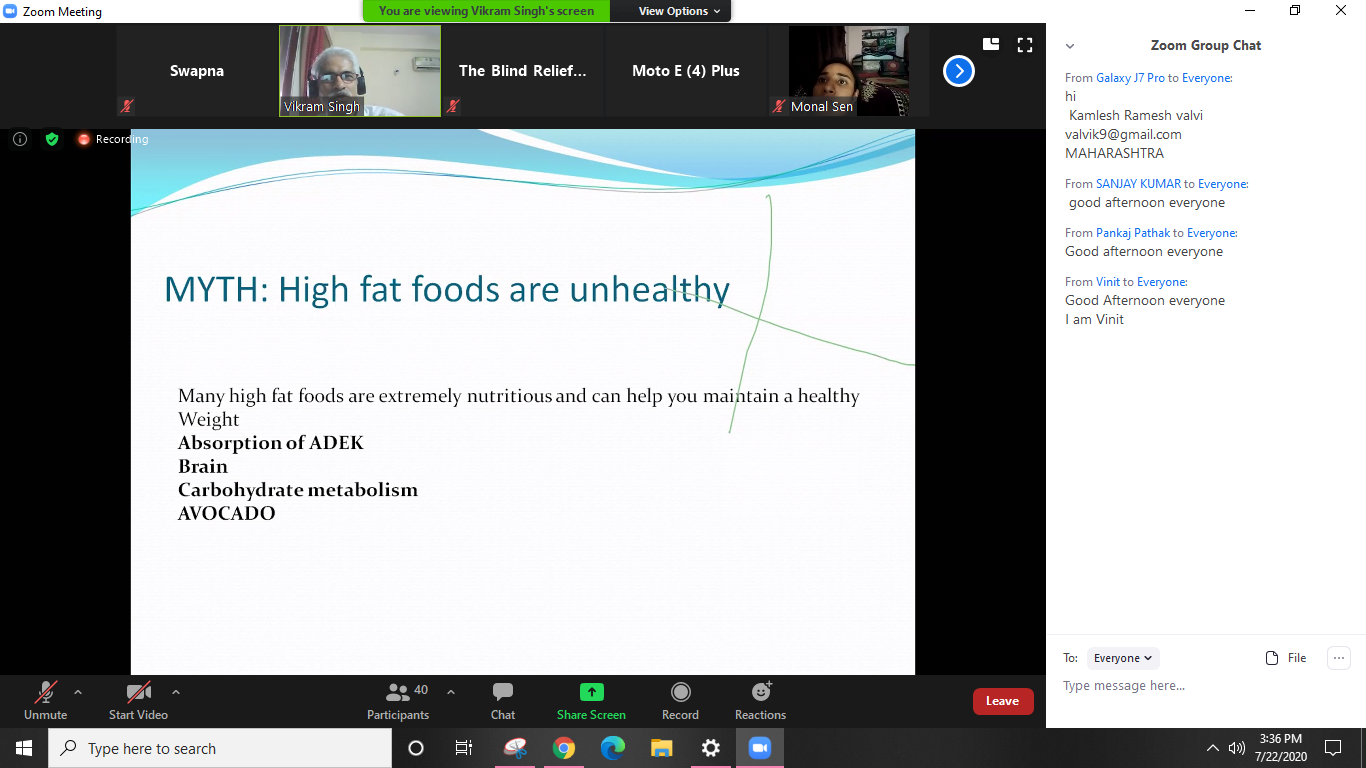Enter fullscreen via the expand icon

coord(1024,44)
